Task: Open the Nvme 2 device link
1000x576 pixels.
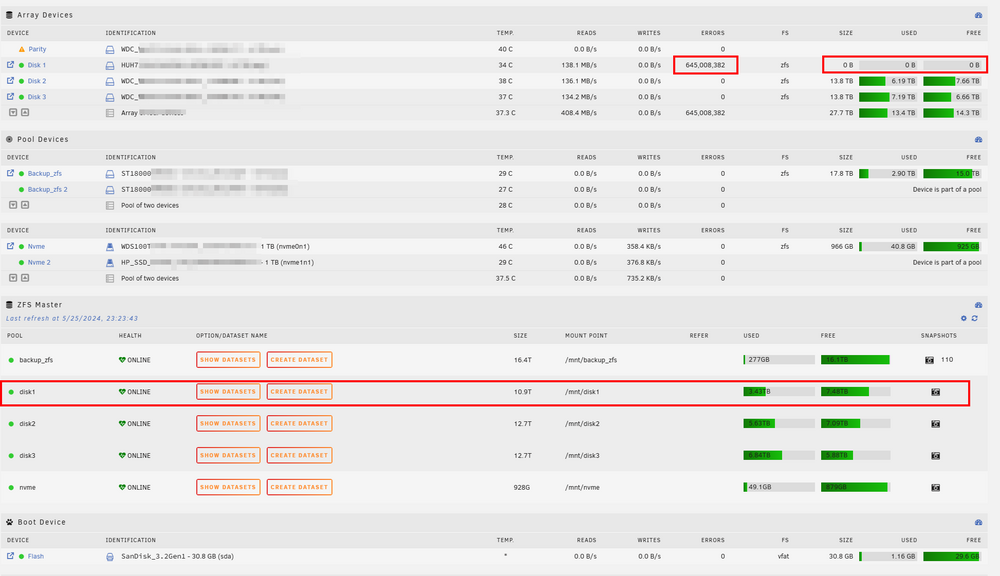Action: click(39, 262)
